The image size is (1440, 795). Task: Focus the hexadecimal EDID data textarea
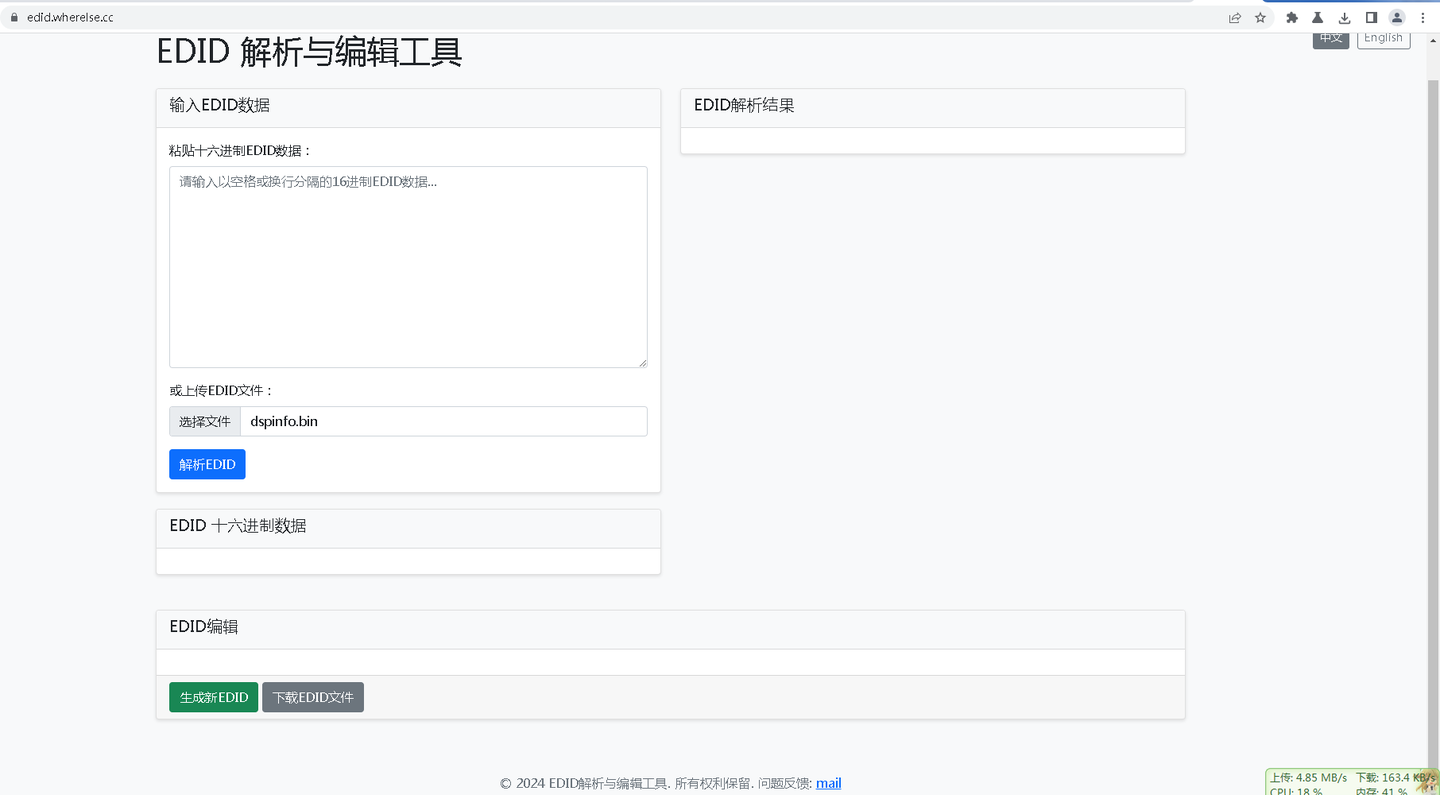click(408, 267)
